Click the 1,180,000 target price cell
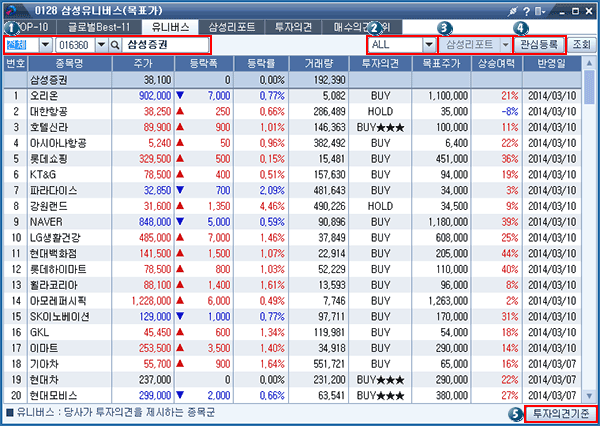 click(448, 222)
